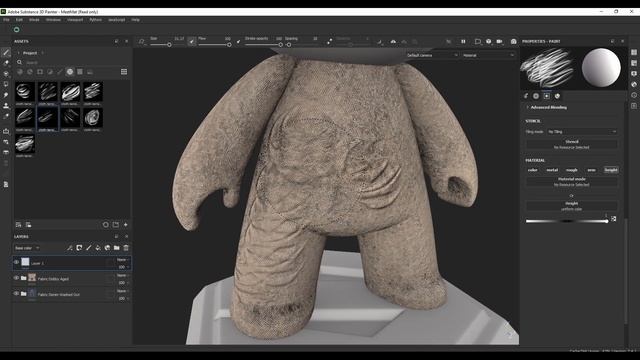Select the Smudge tool

coord(6,95)
